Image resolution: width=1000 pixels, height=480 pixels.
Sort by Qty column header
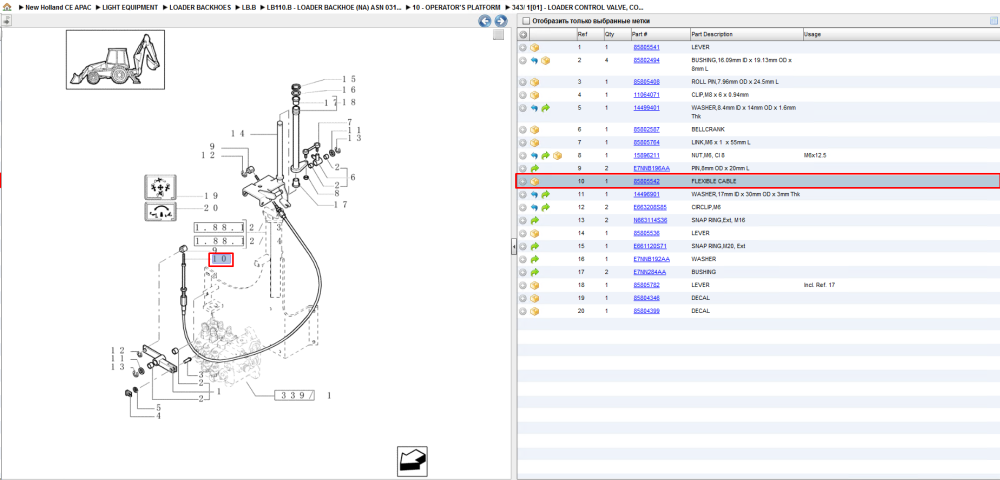pyautogui.click(x=610, y=34)
